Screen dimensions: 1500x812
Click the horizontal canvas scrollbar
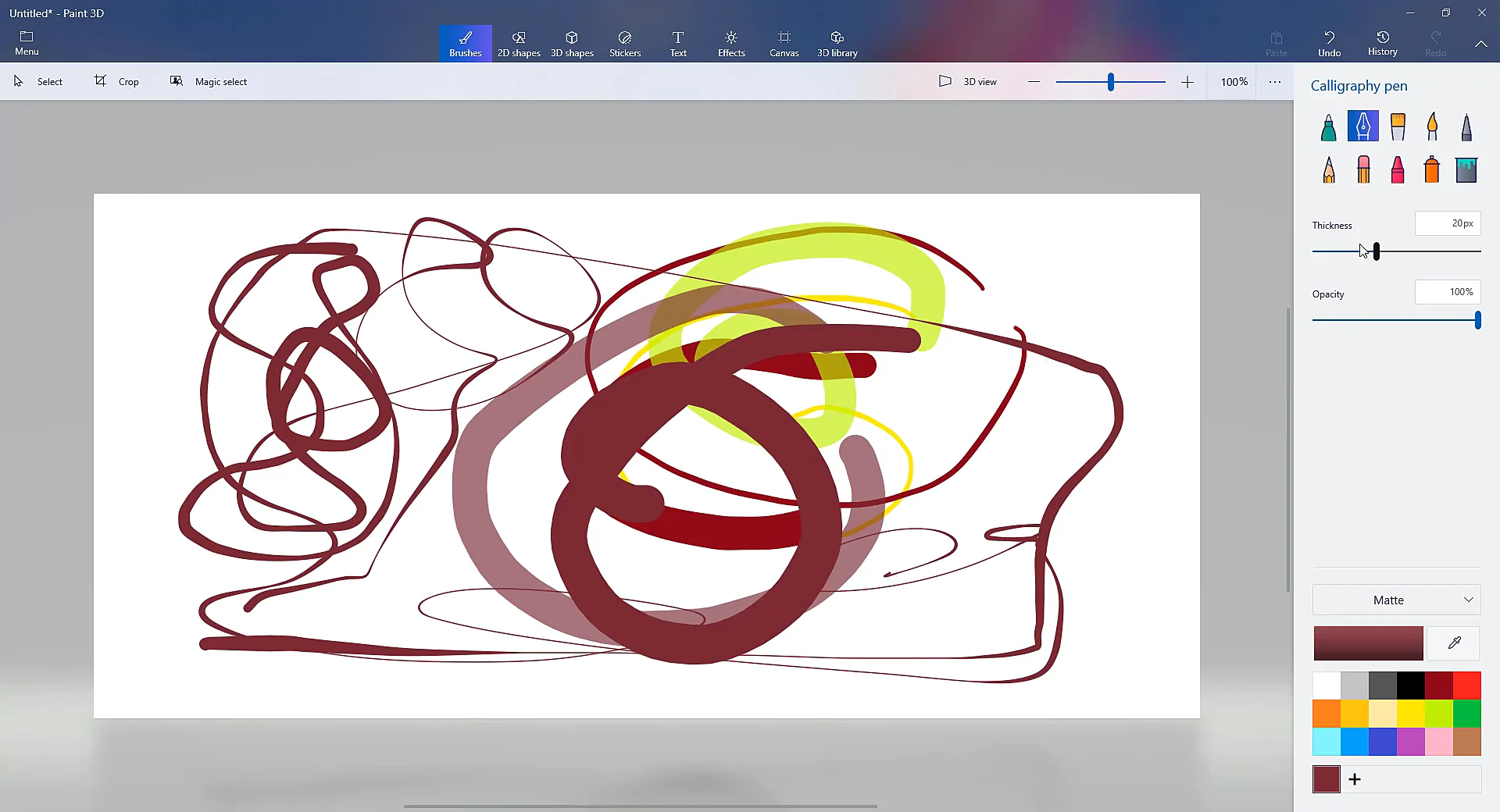(641, 807)
